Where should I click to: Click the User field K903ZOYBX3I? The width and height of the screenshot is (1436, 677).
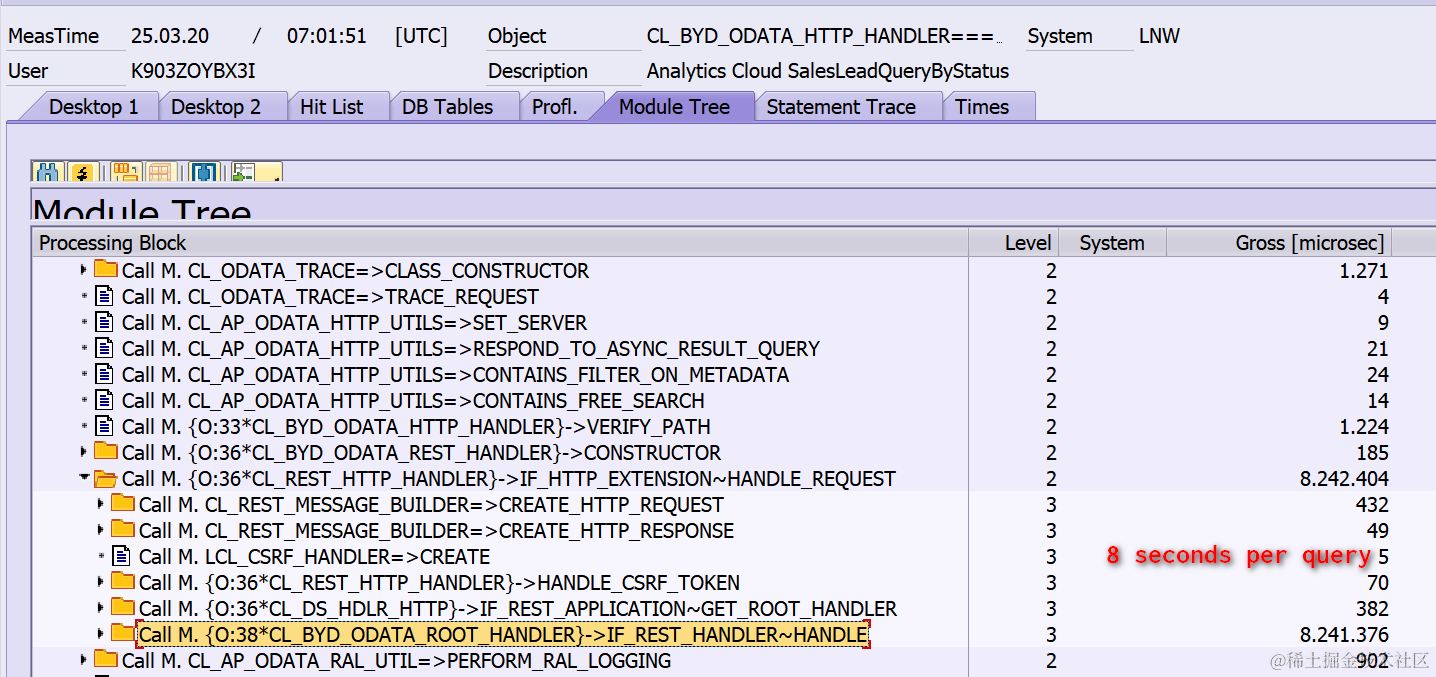point(193,72)
